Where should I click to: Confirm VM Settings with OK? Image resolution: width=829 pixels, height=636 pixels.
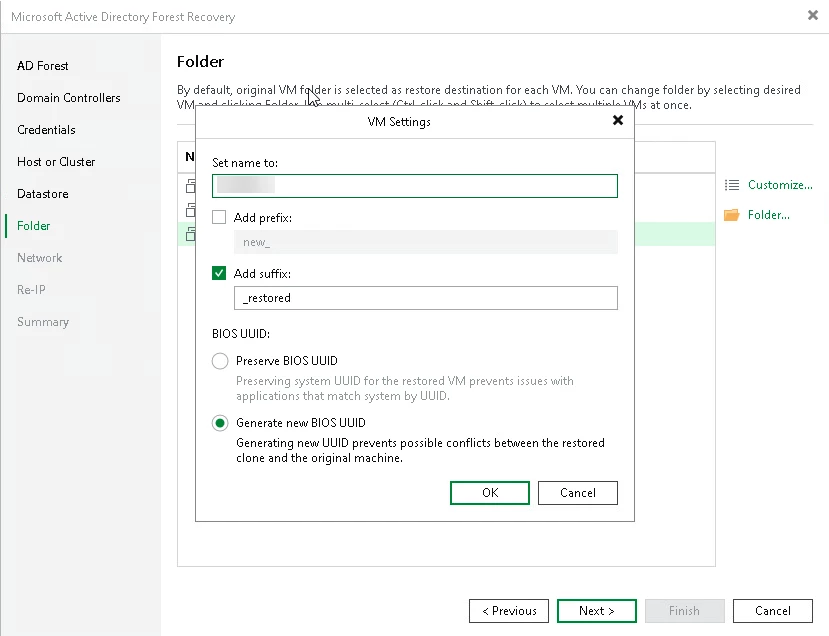pos(490,493)
